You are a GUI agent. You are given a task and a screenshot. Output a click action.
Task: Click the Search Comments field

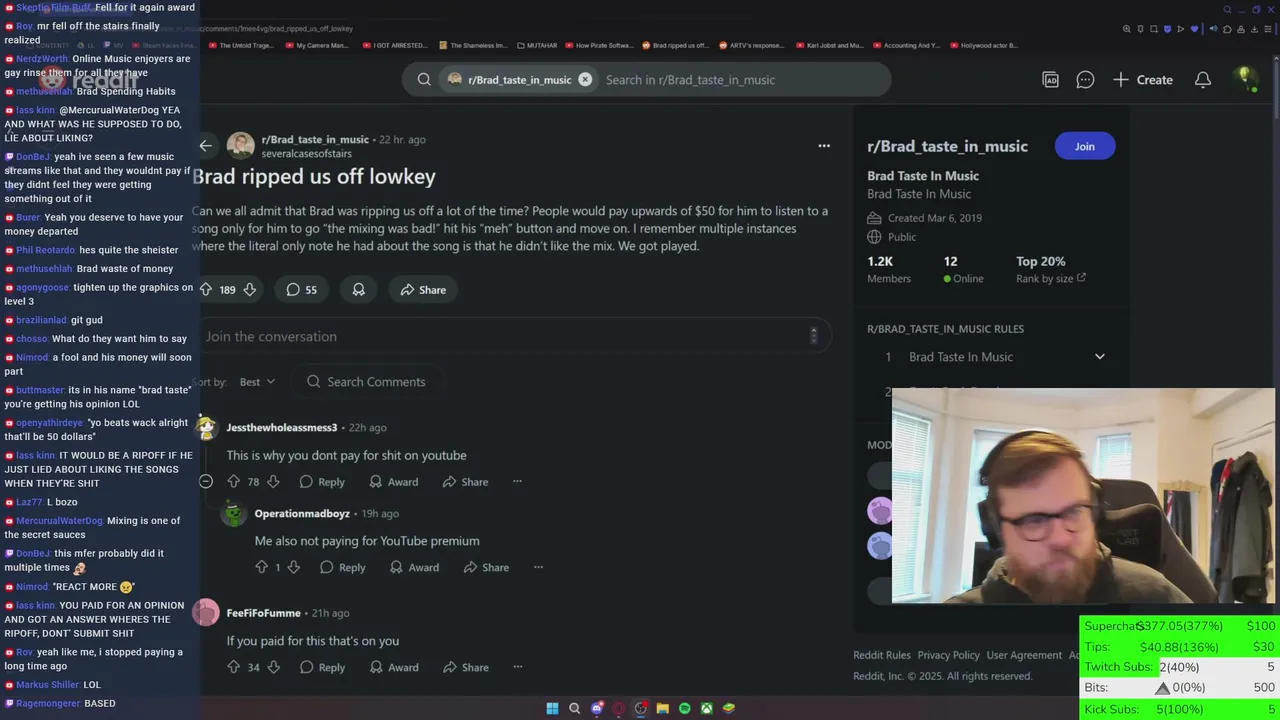[368, 382]
